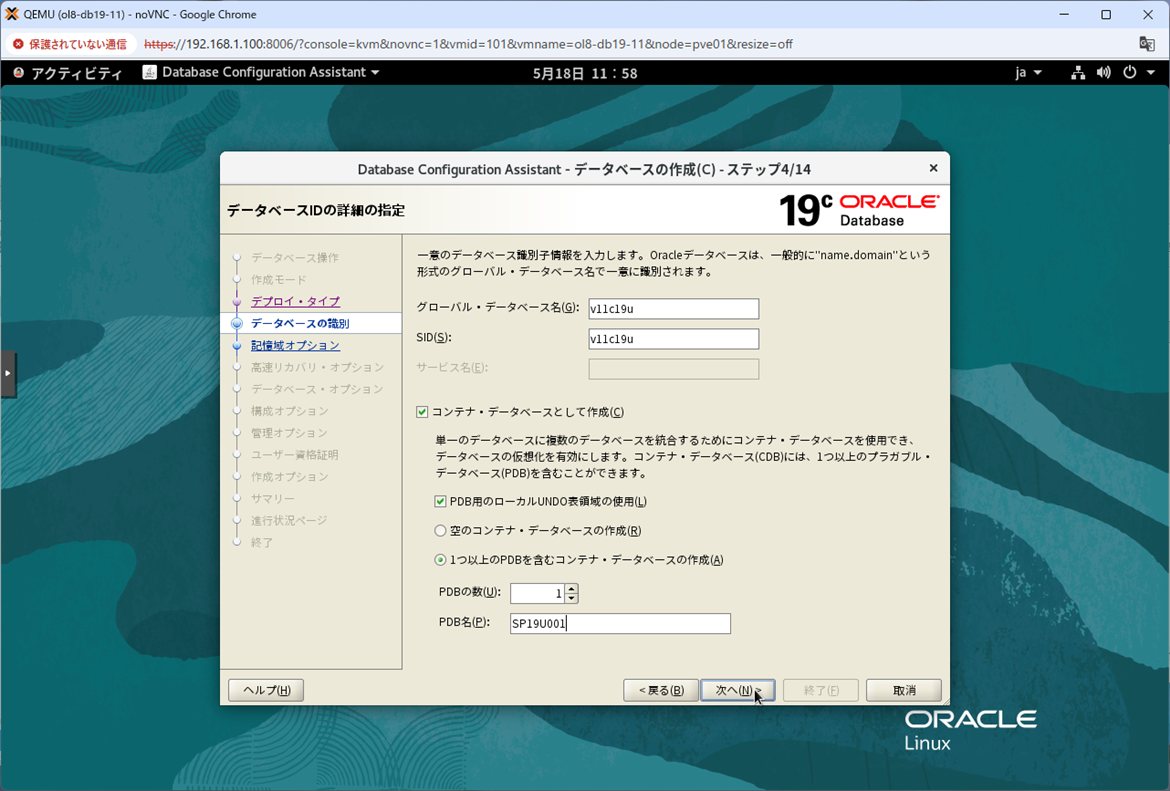Click the Activities Oracle logo icon
The image size is (1170, 791).
pos(19,72)
